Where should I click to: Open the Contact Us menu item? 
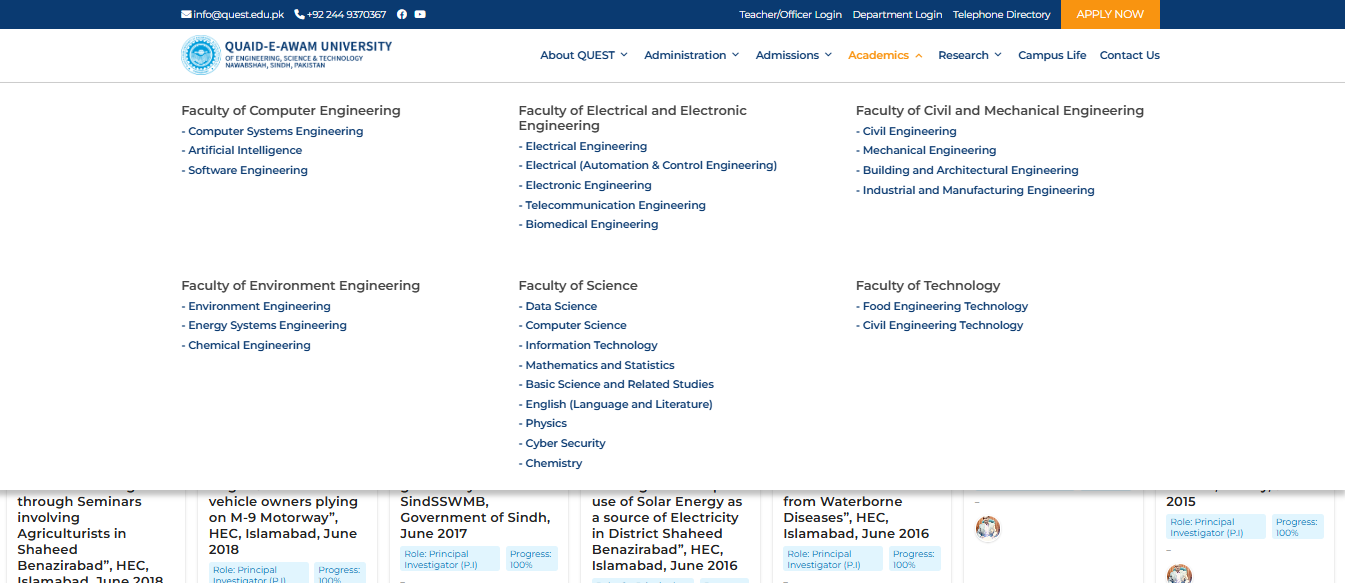[1129, 55]
